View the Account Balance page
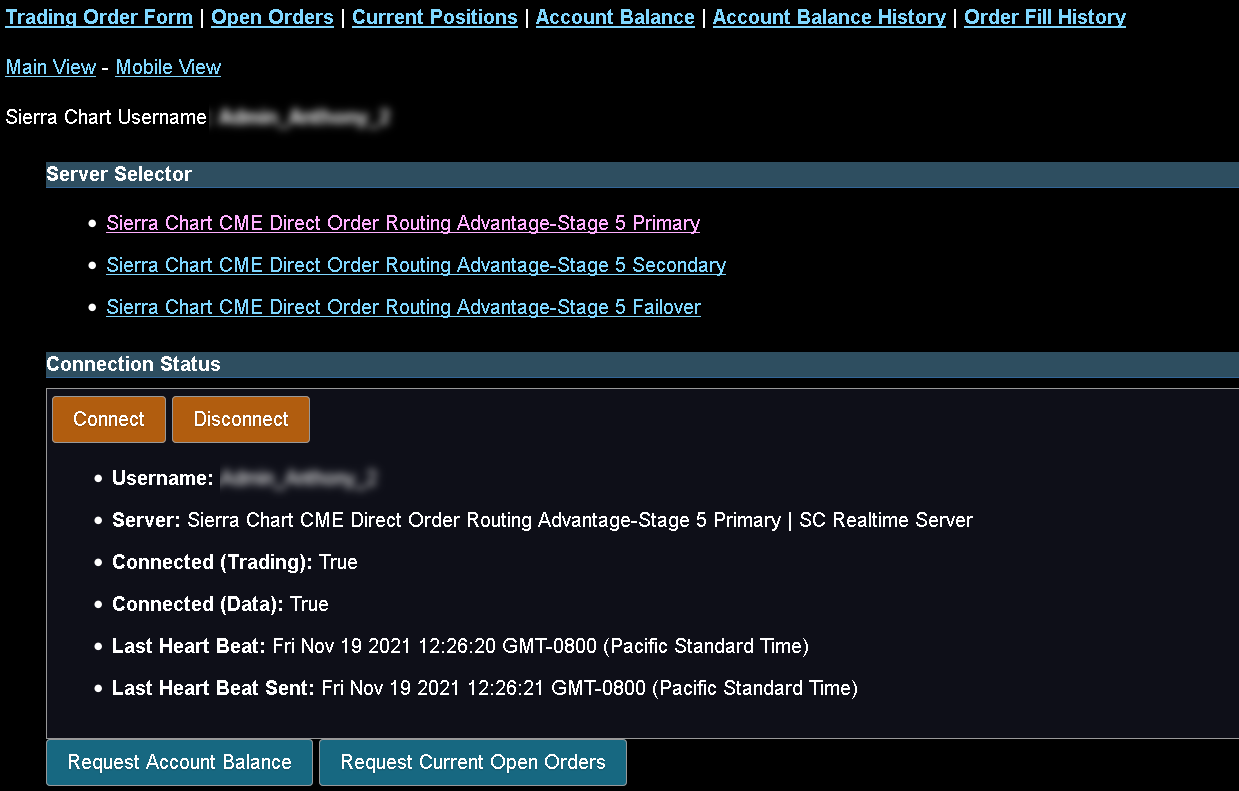 (615, 17)
